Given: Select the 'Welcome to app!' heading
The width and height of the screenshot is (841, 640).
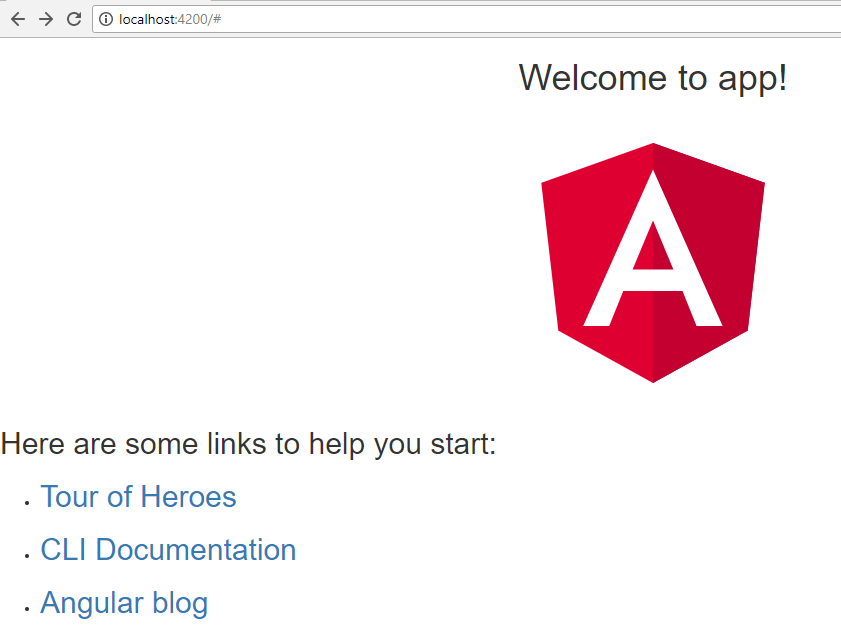Looking at the screenshot, I should pyautogui.click(x=653, y=78).
